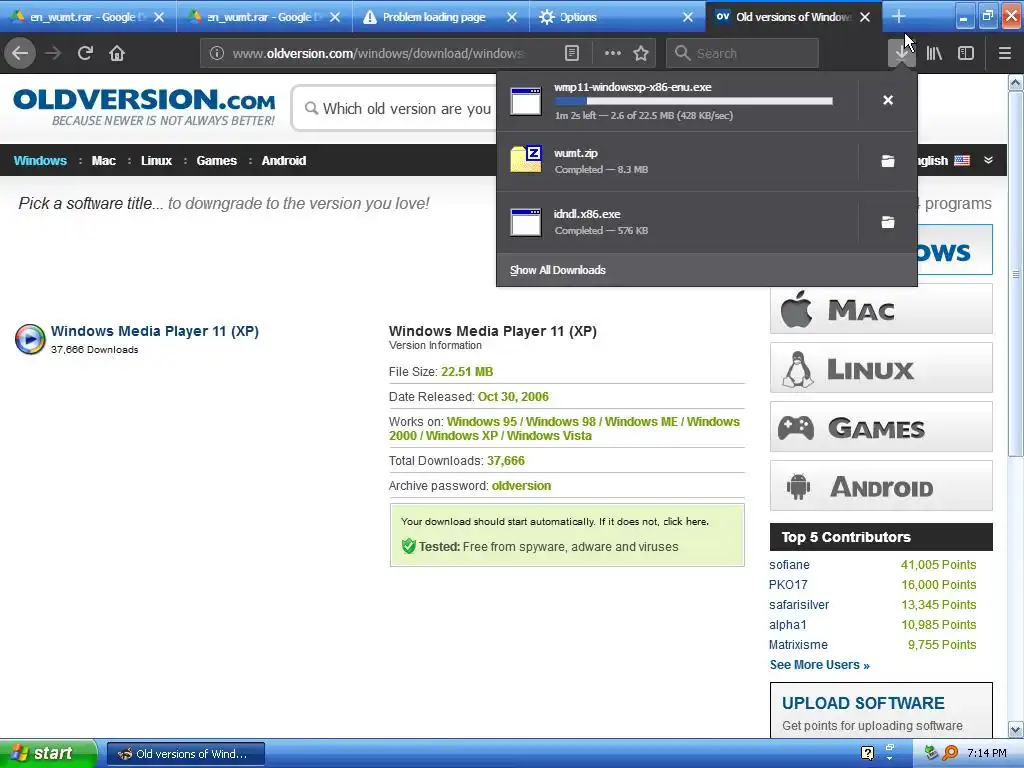Reload the current page
The image size is (1024, 768).
coord(85,54)
